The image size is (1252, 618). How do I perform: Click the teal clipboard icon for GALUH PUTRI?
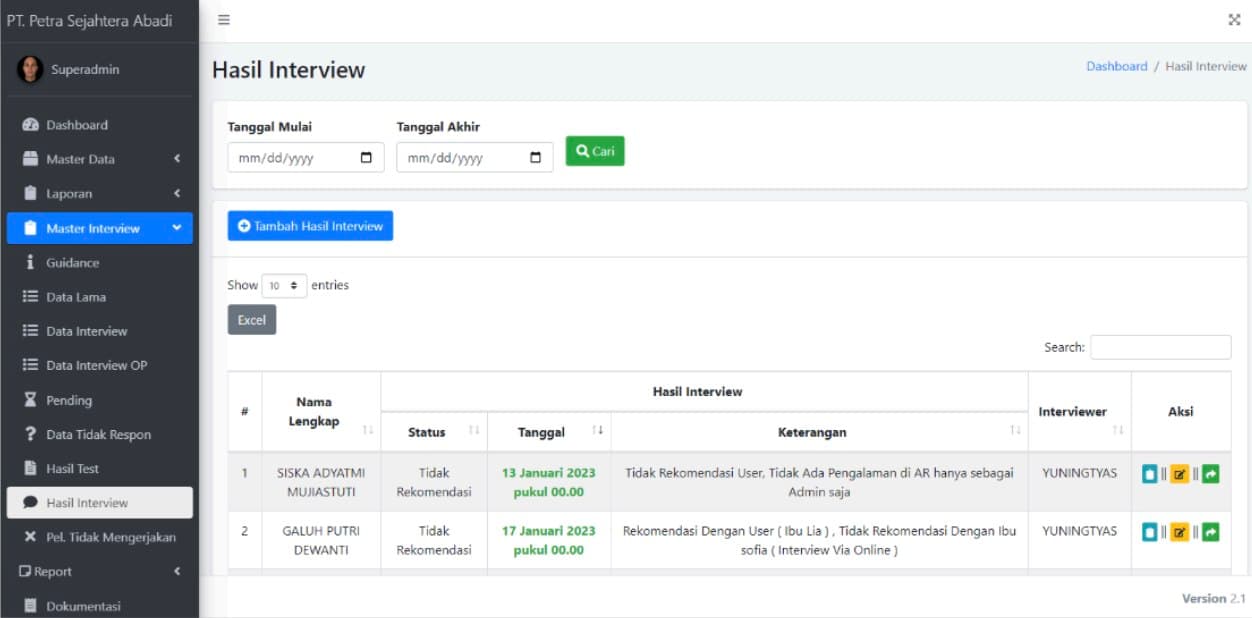coord(1150,532)
